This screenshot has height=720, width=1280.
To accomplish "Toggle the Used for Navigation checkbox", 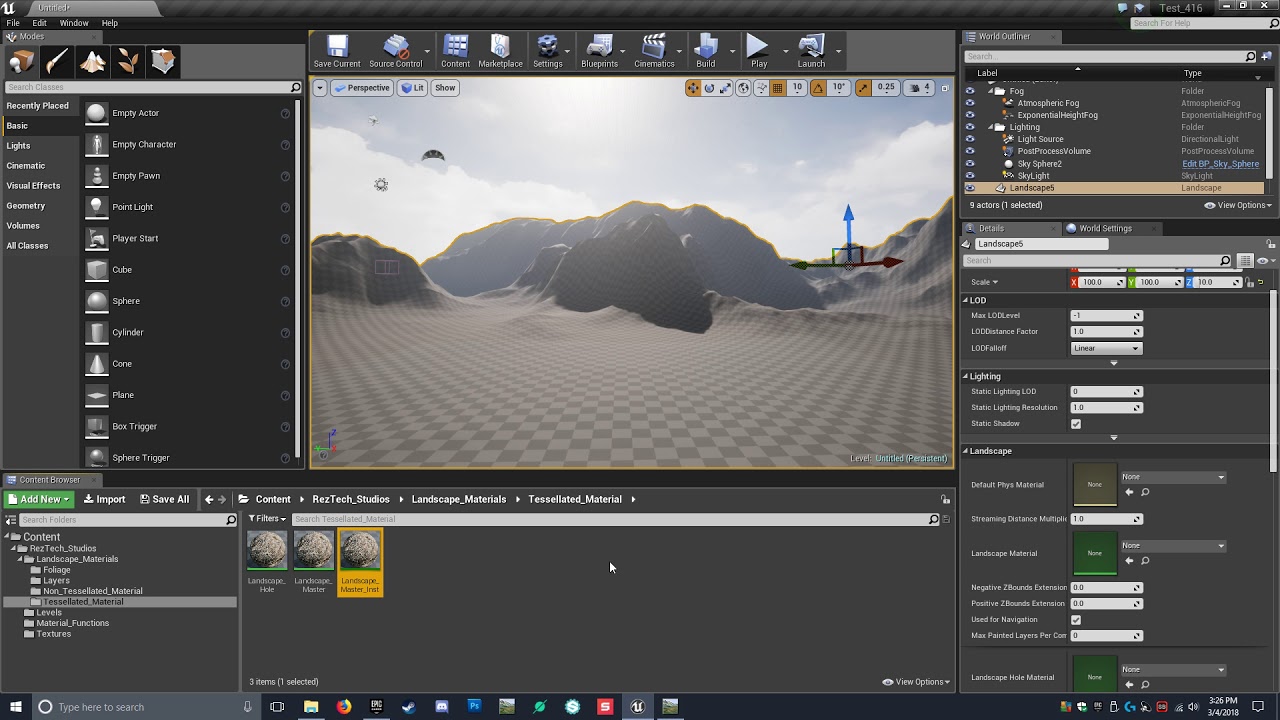I will click(1076, 620).
